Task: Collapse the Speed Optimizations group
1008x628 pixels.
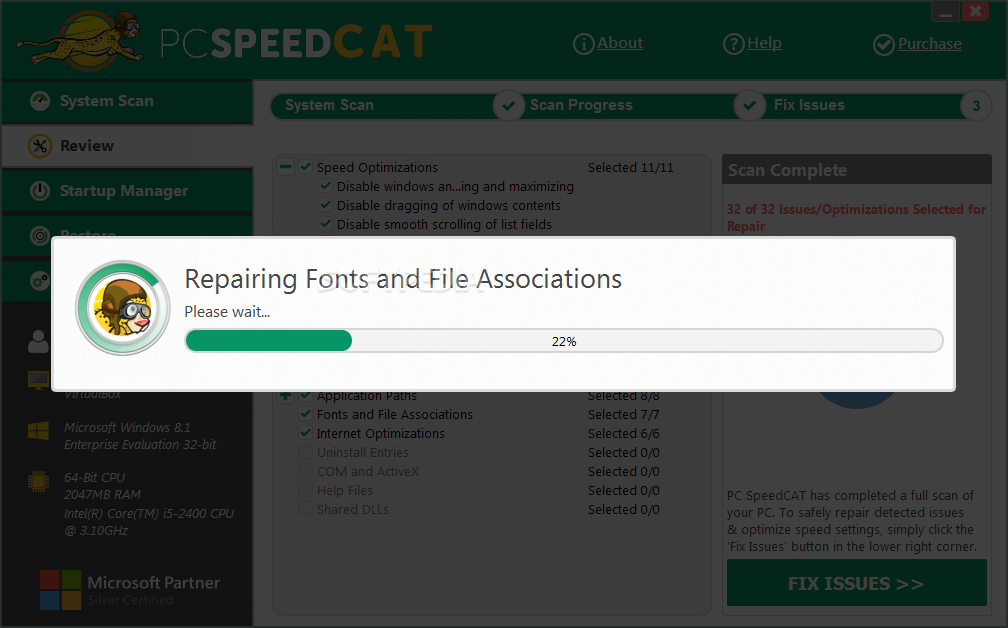Action: click(285, 167)
